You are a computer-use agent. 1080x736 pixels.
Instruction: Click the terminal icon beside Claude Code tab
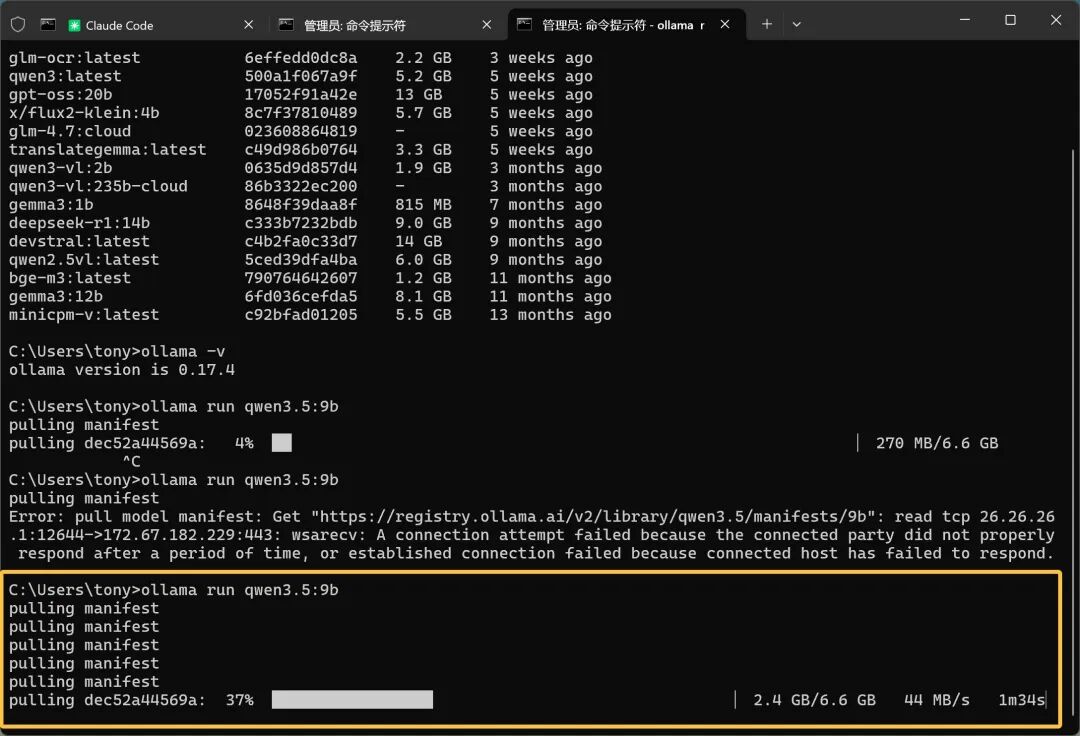coord(48,25)
